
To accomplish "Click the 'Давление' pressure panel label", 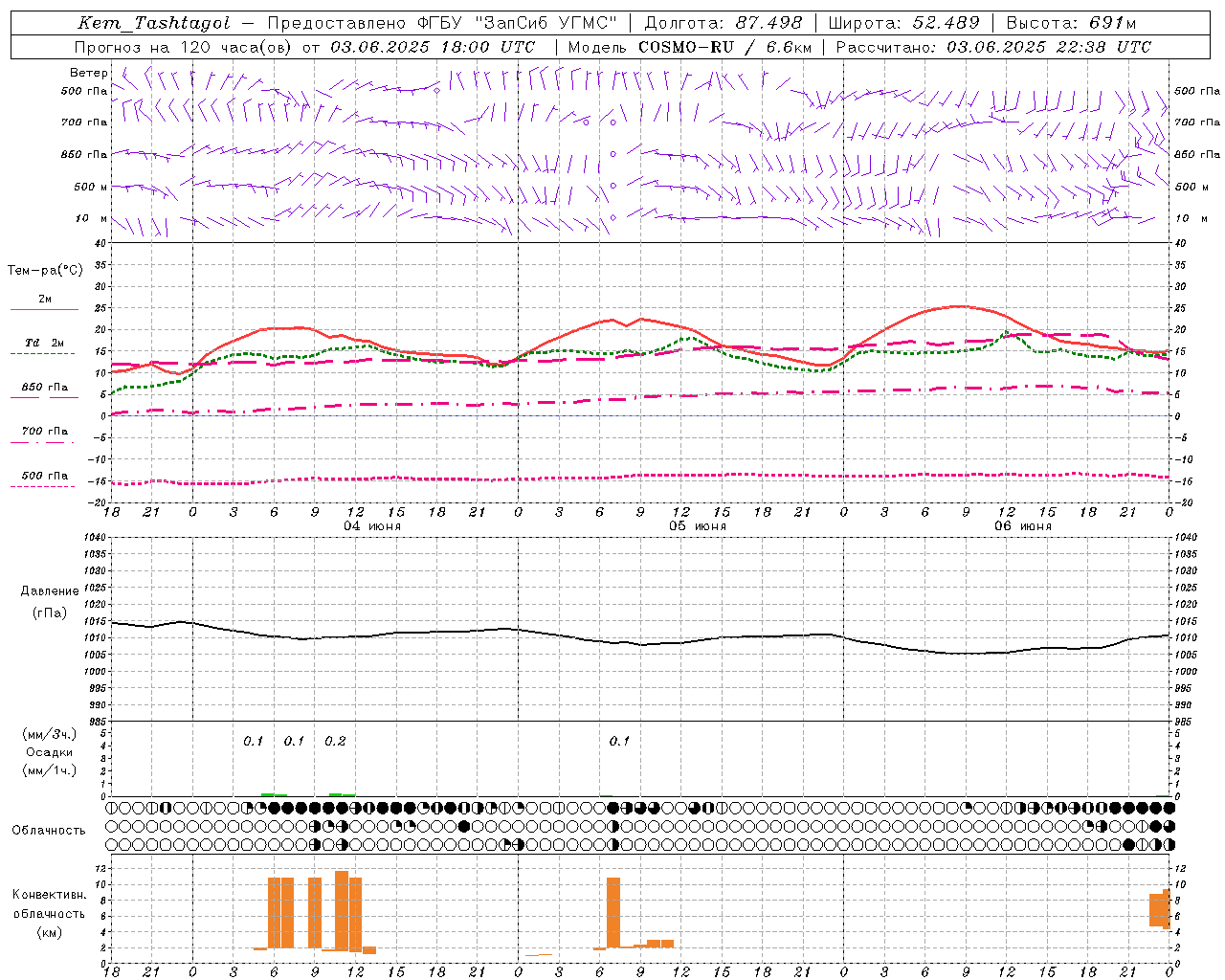I will [50, 591].
